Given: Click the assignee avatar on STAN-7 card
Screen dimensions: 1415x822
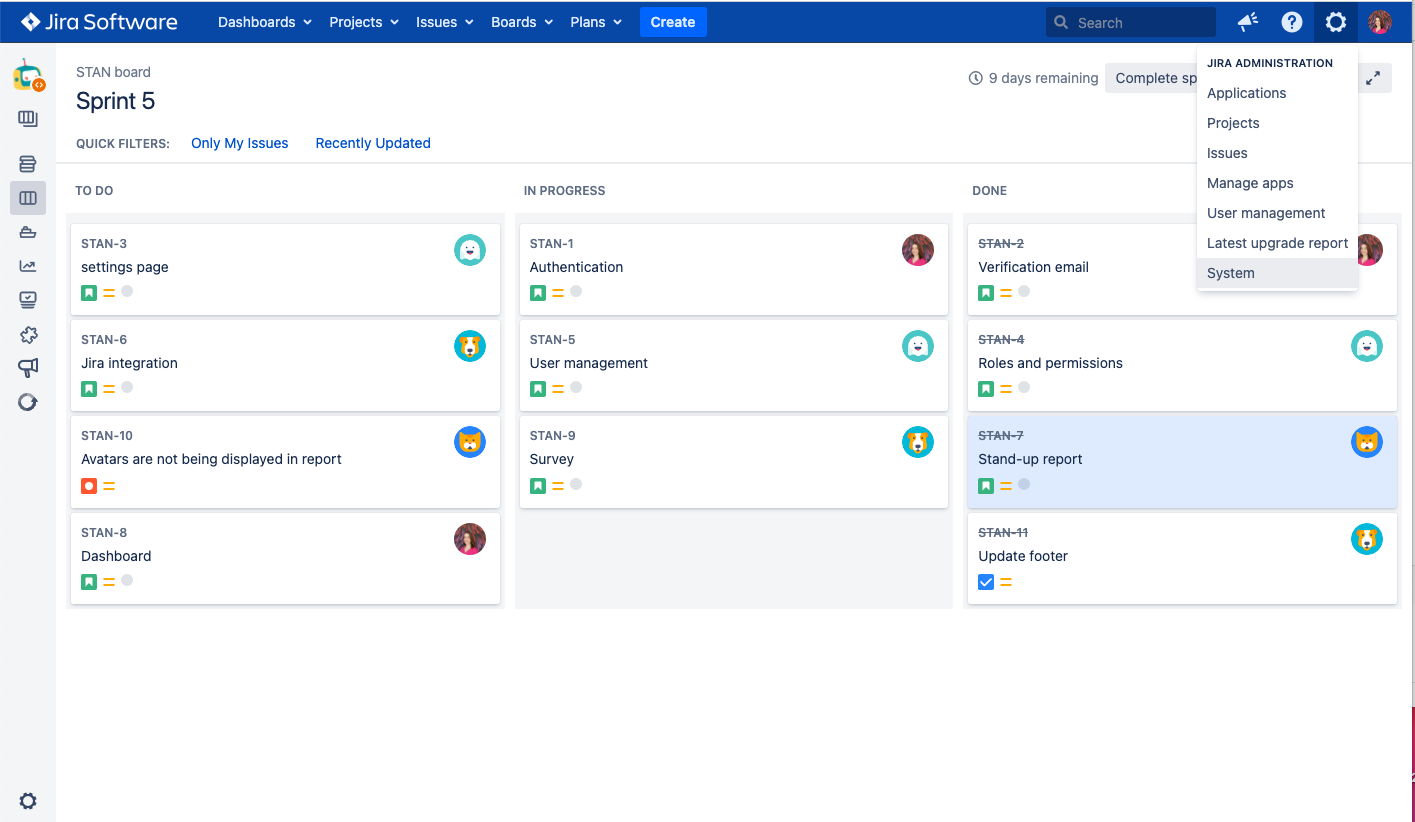Looking at the screenshot, I should click(1367, 442).
